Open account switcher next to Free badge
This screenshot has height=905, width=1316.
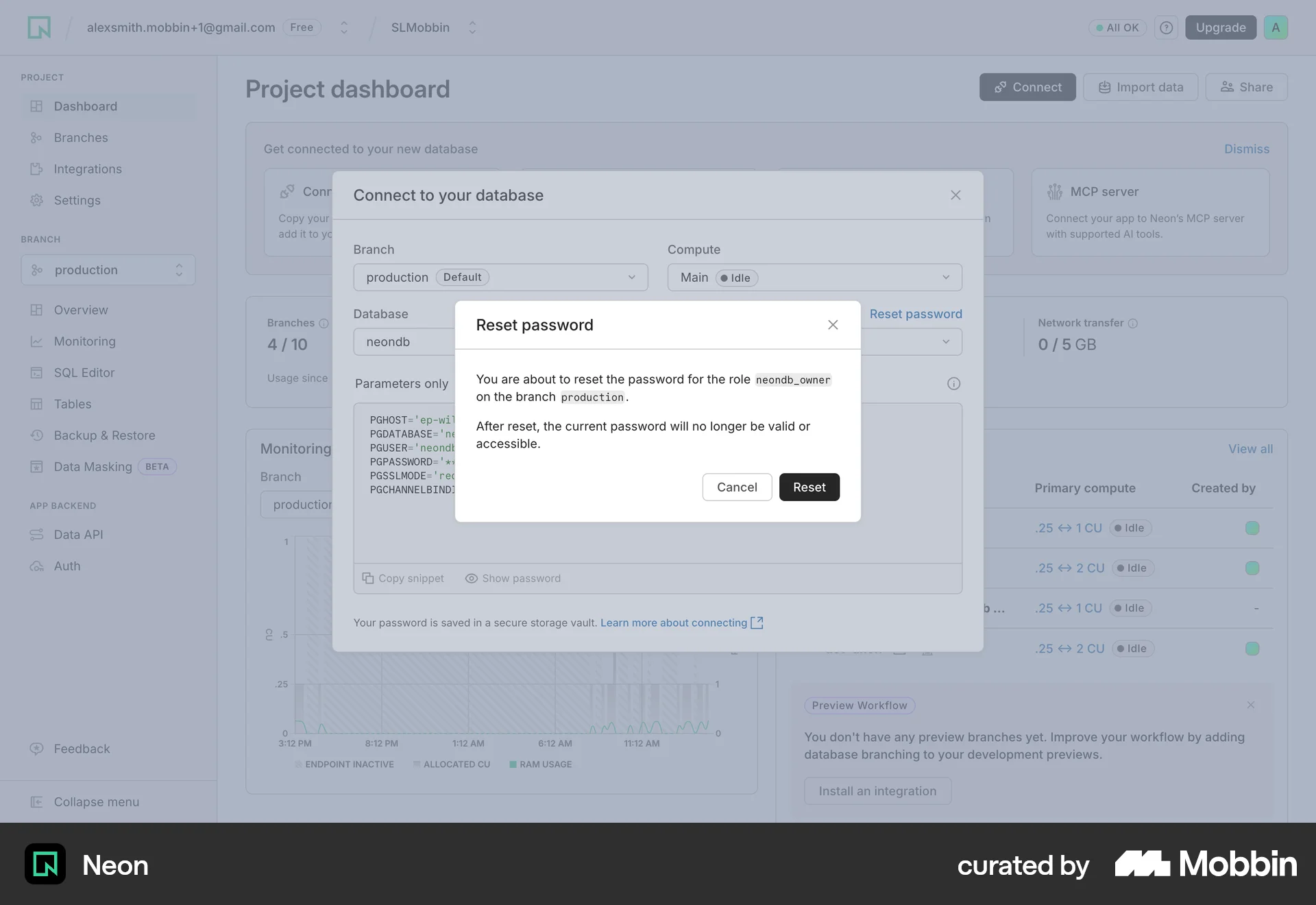coord(344,27)
